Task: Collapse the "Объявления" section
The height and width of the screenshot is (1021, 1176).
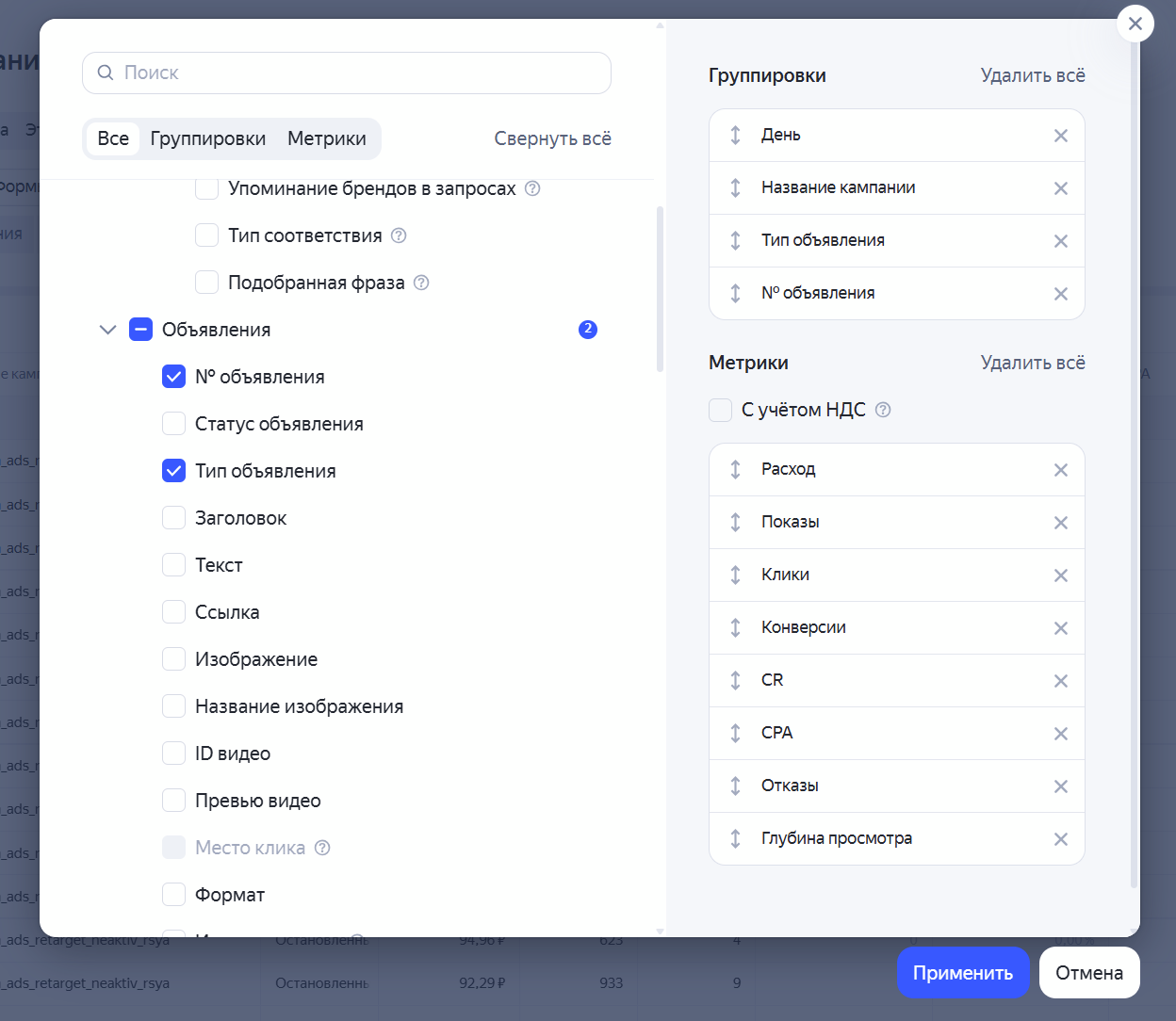Action: [107, 329]
